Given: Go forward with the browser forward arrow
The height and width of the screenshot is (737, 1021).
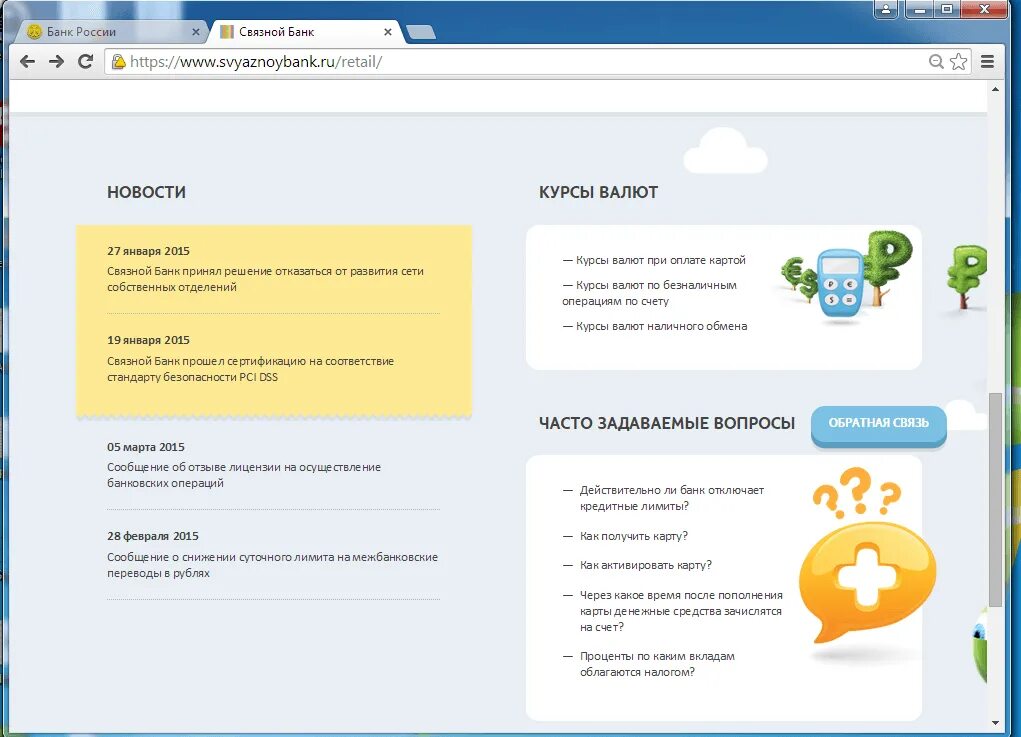Looking at the screenshot, I should point(57,62).
